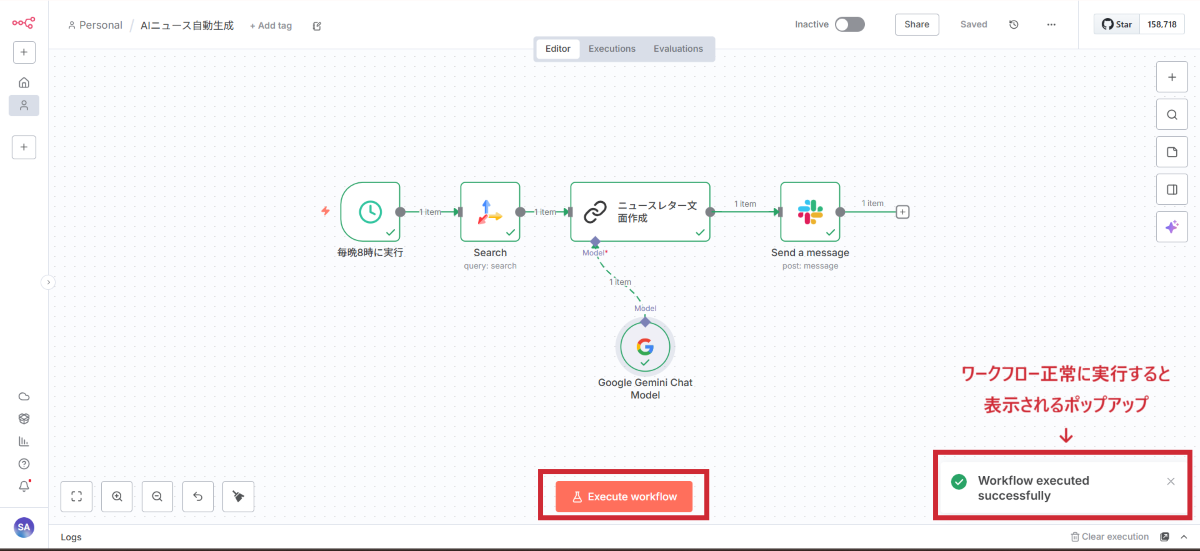This screenshot has width=1200, height=551.
Task: Click the Add tag field
Action: pyautogui.click(x=271, y=25)
